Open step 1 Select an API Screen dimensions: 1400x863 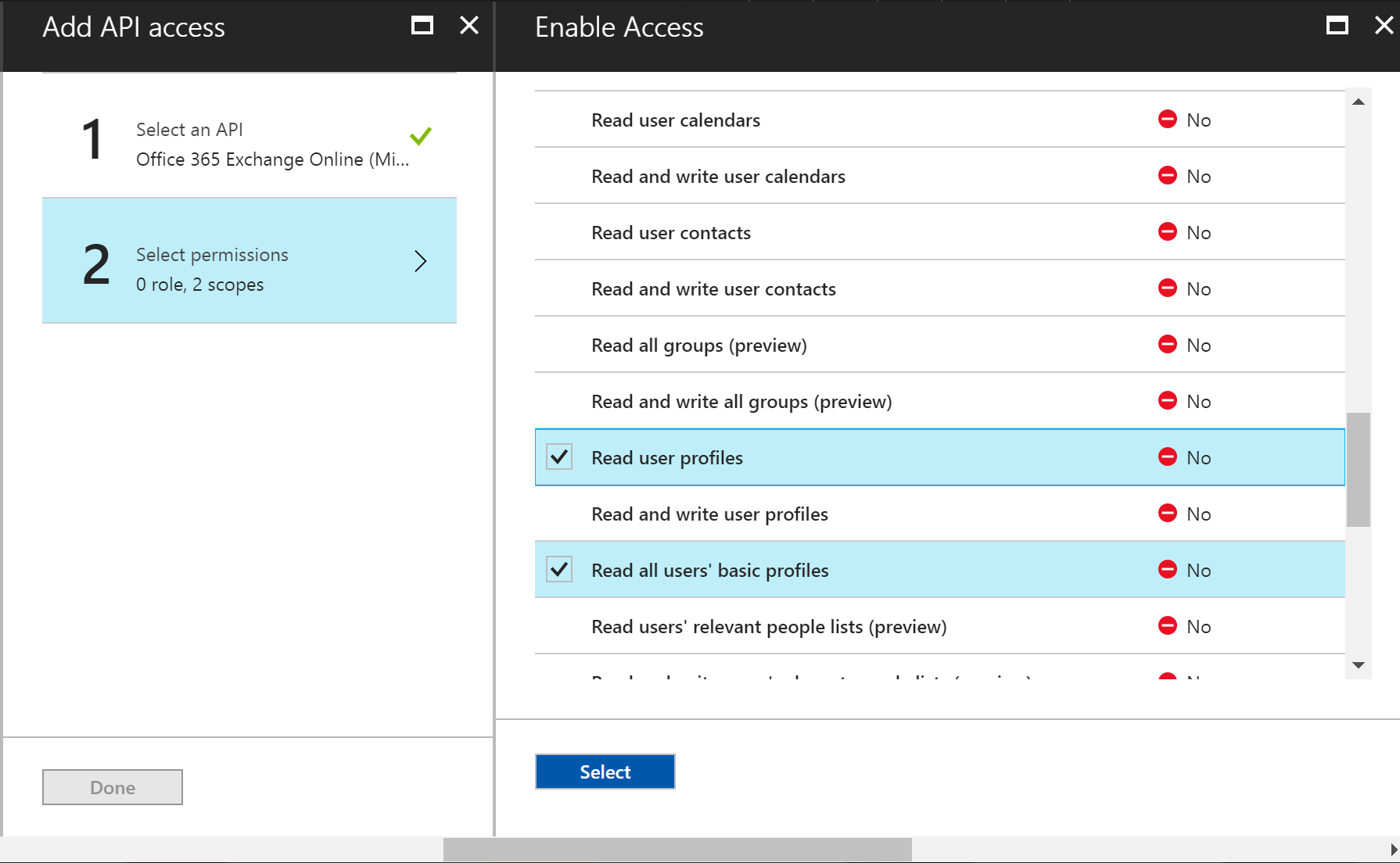click(x=249, y=144)
